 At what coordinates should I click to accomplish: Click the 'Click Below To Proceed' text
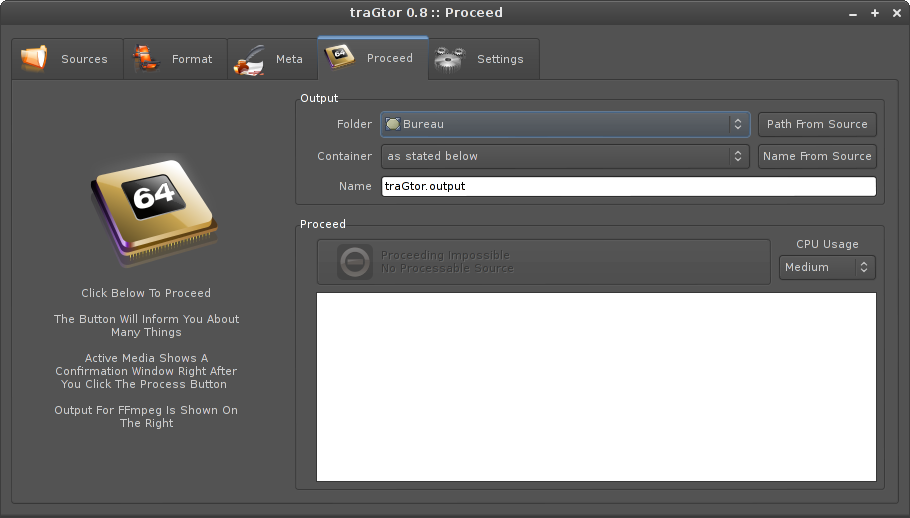[x=146, y=293]
